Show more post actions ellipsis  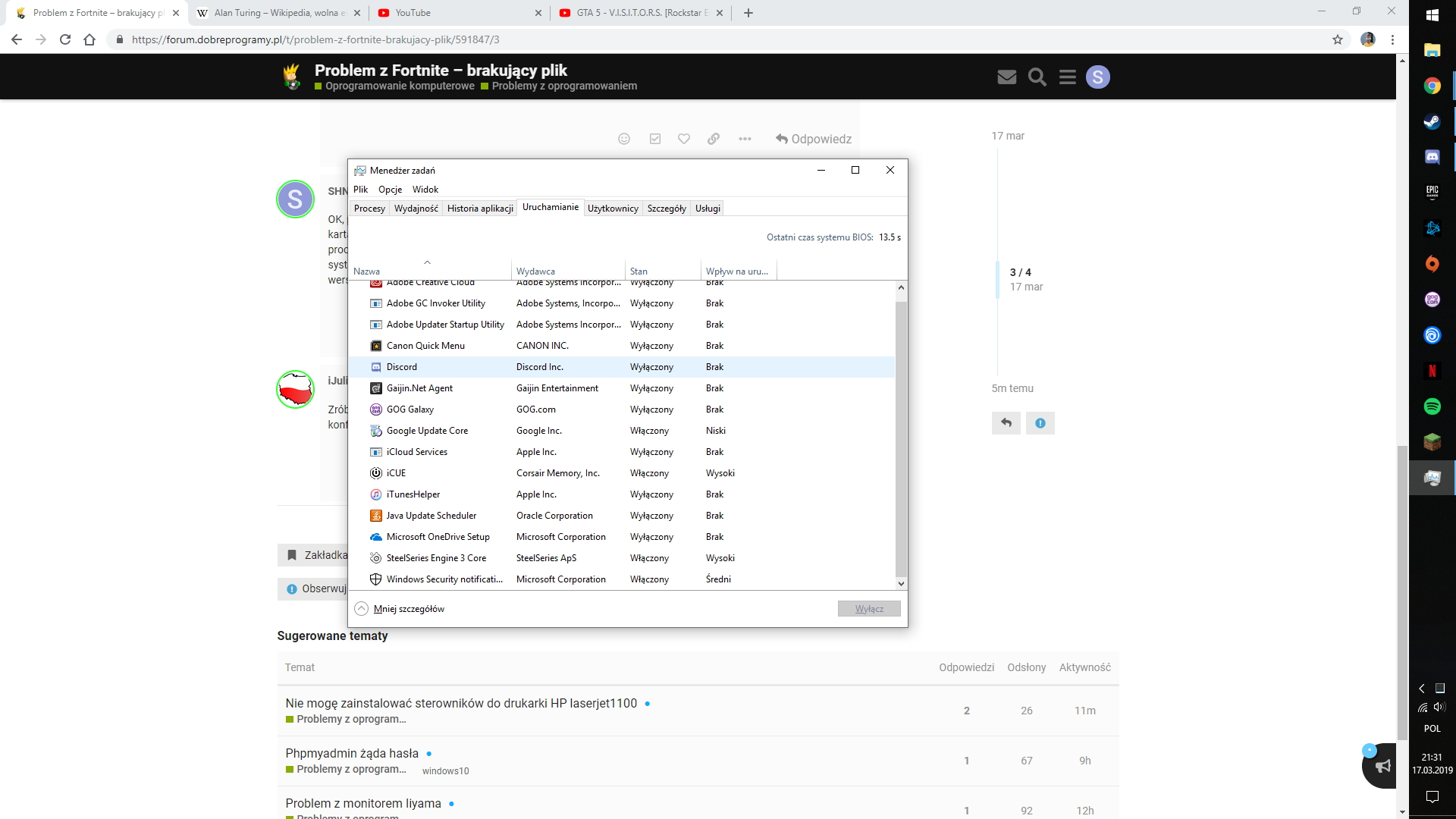(x=745, y=139)
